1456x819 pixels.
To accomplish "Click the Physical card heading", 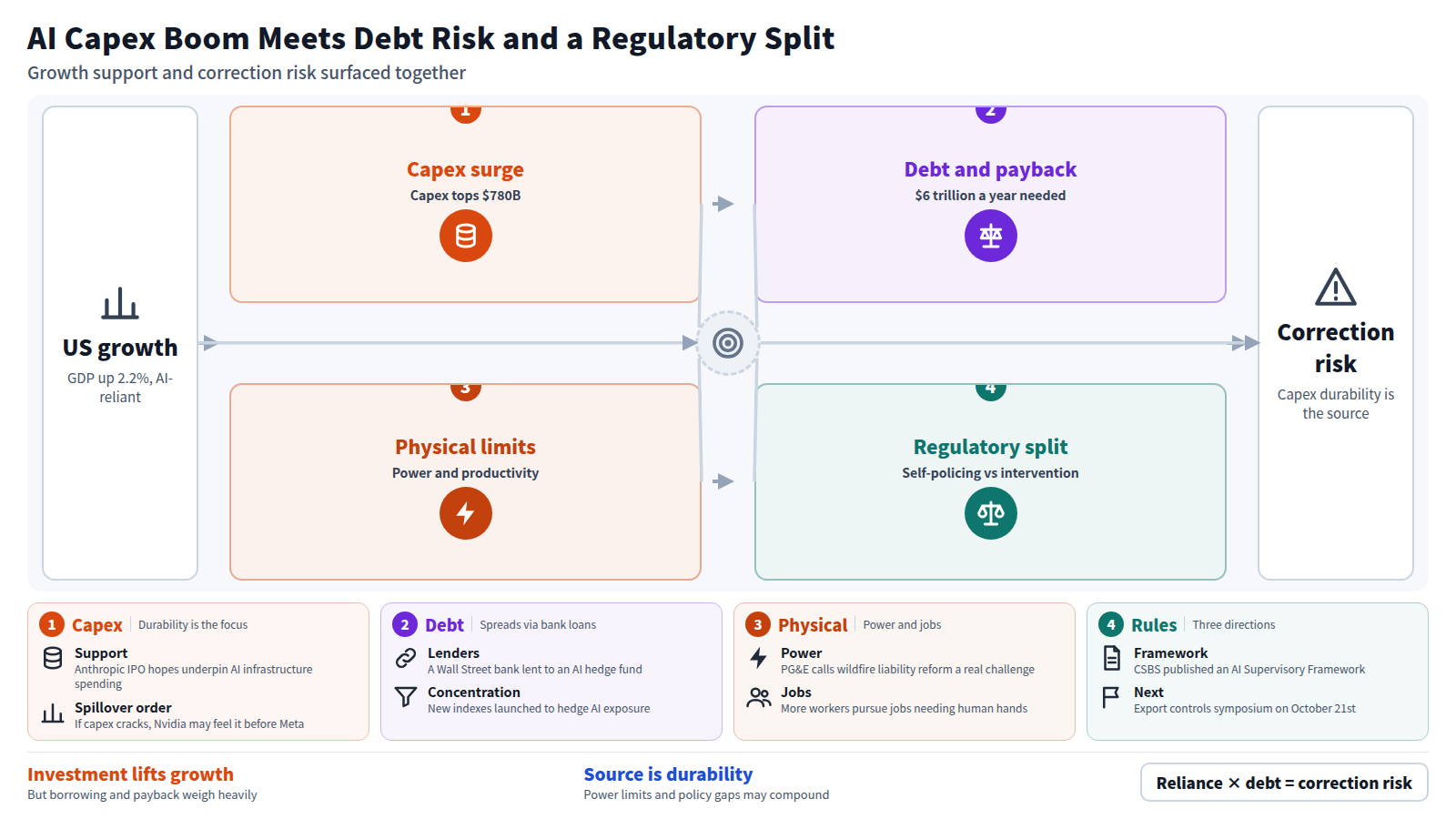I will tap(813, 625).
